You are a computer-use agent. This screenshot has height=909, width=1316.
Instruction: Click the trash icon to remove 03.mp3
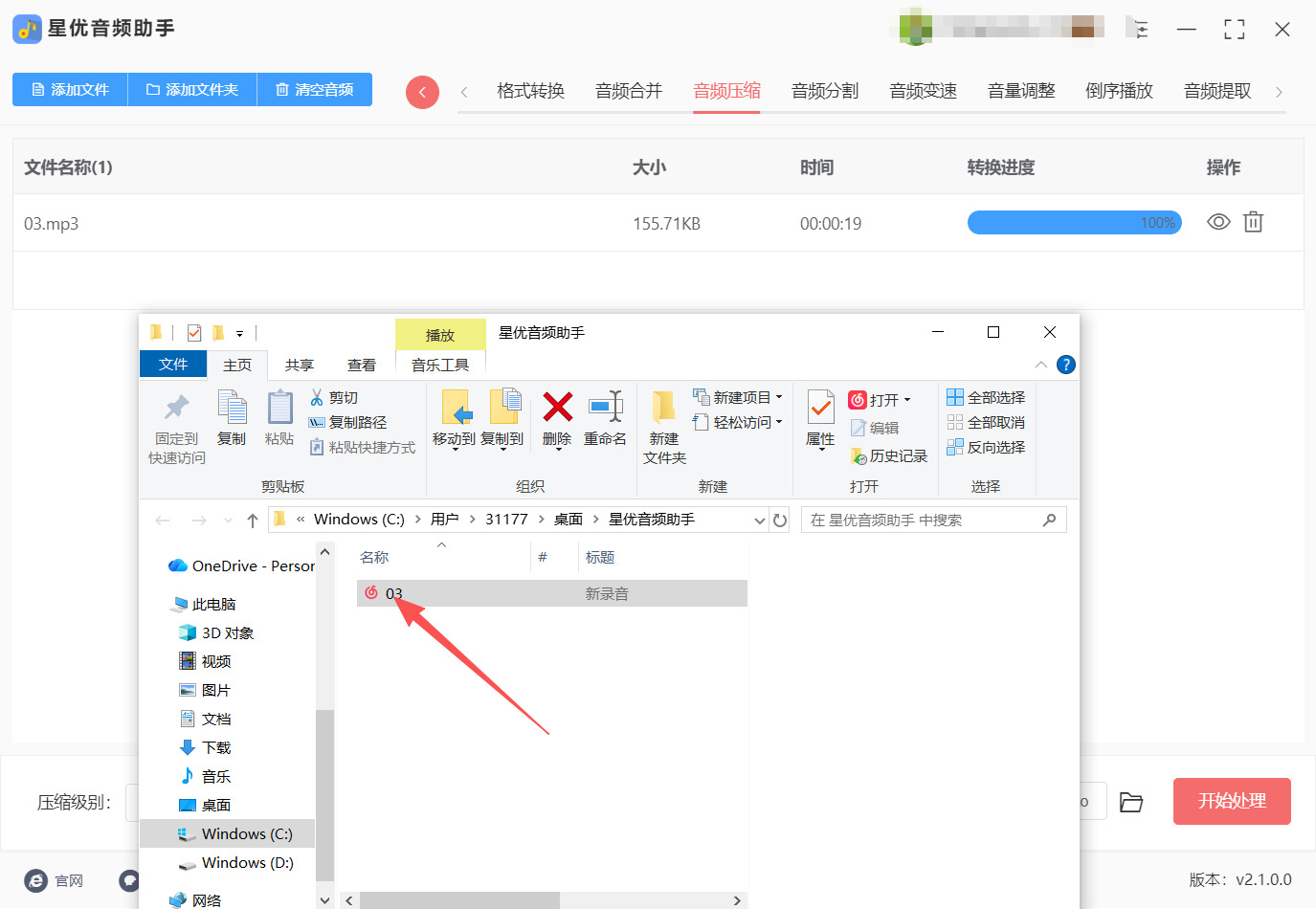click(1253, 222)
